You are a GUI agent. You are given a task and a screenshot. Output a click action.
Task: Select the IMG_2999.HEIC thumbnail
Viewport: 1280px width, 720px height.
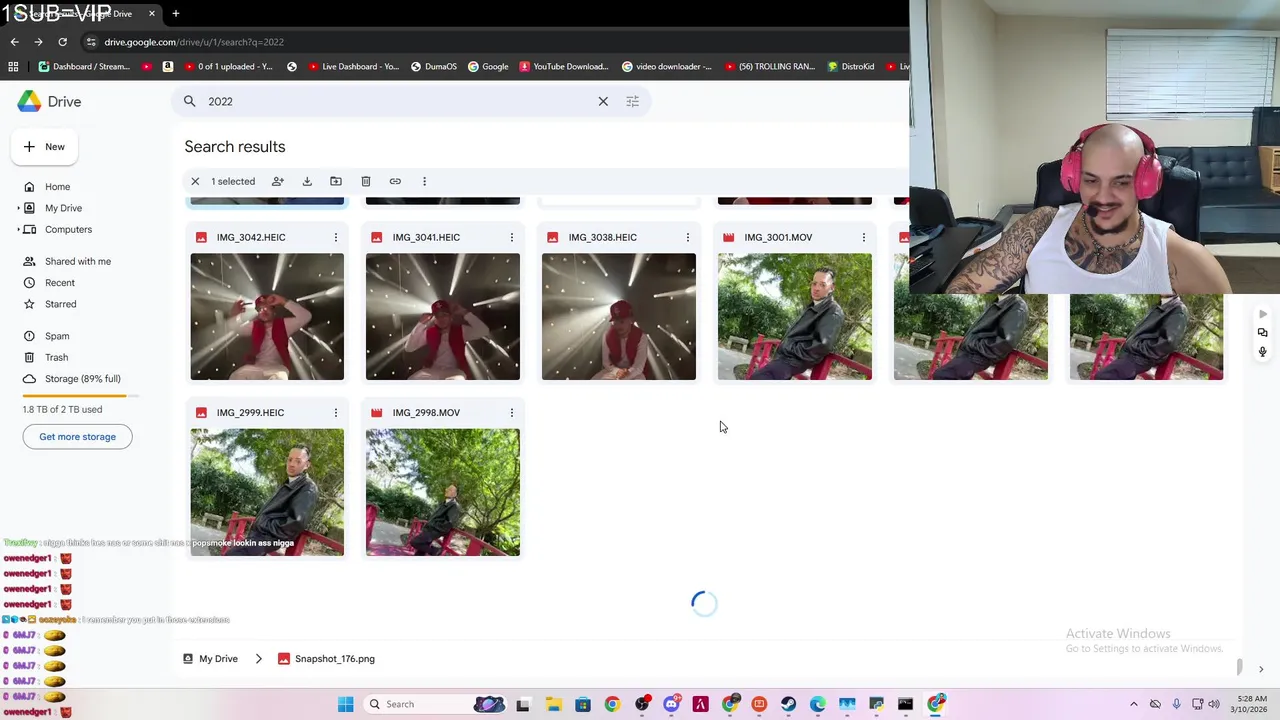[267, 492]
